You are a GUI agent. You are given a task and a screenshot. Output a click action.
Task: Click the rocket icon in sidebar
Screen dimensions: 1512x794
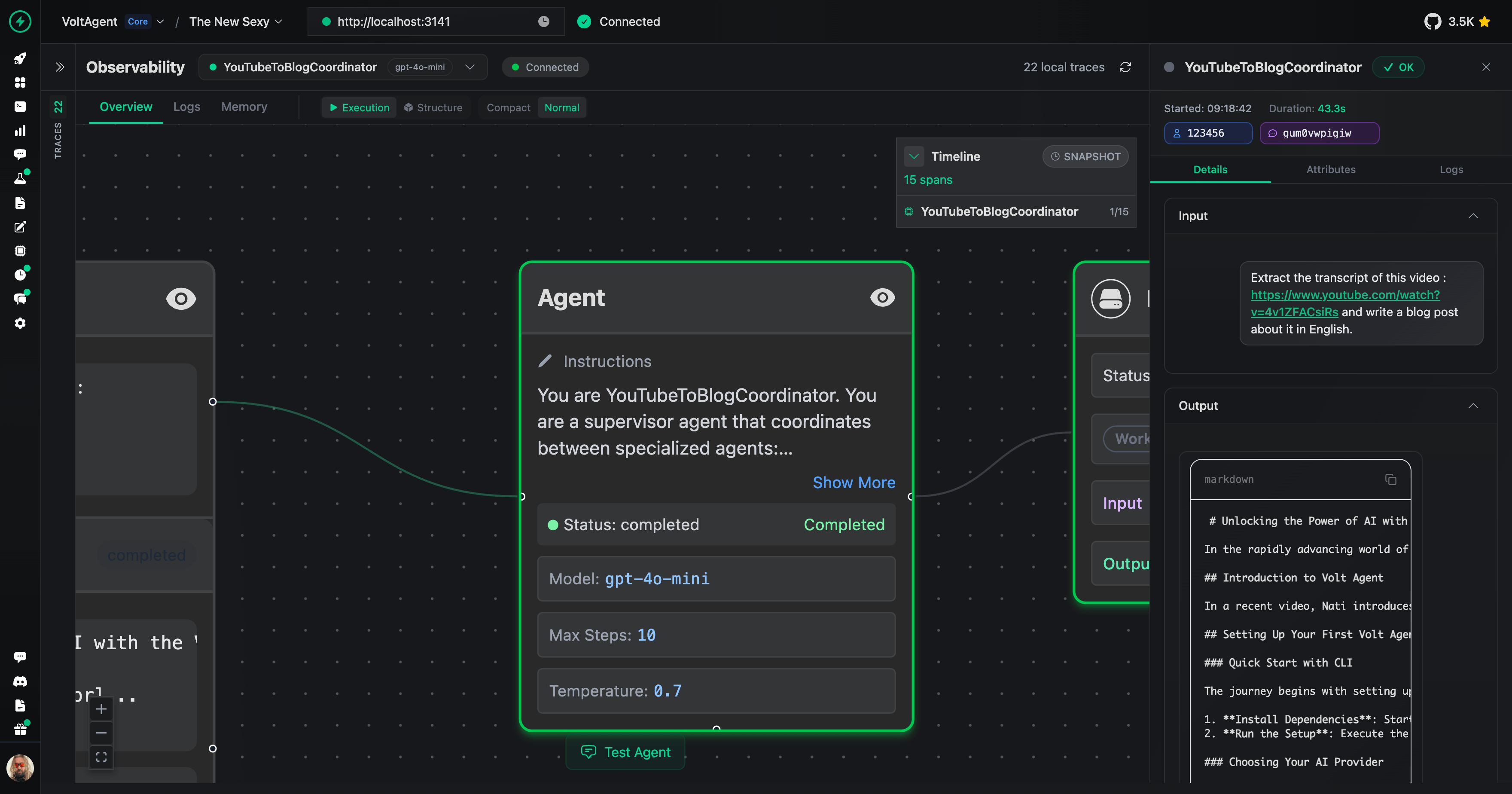(x=20, y=59)
